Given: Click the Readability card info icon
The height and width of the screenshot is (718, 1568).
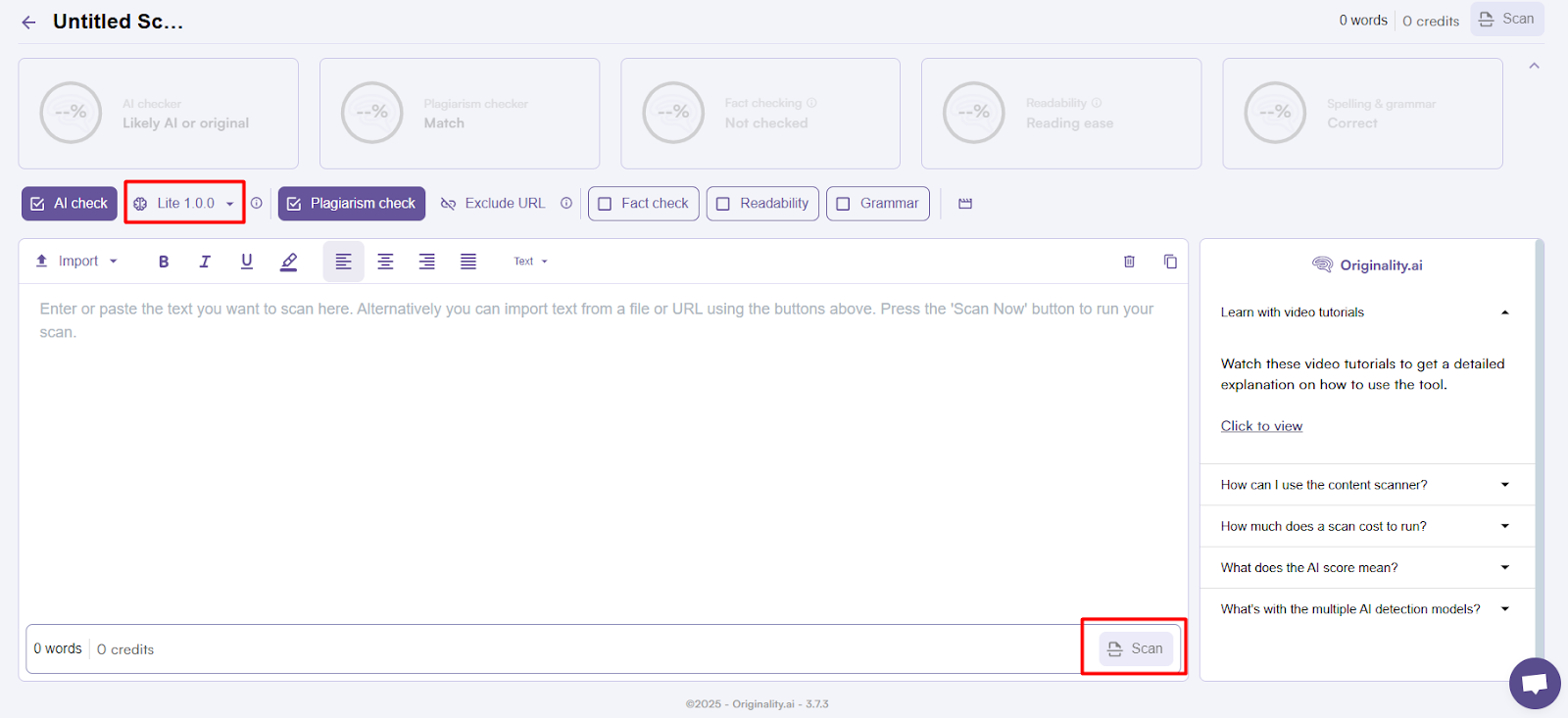Looking at the screenshot, I should point(1097,103).
